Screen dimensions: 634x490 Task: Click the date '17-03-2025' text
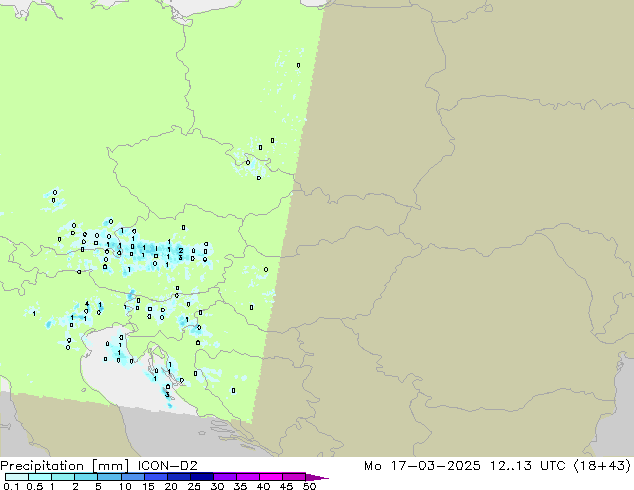[435, 466]
